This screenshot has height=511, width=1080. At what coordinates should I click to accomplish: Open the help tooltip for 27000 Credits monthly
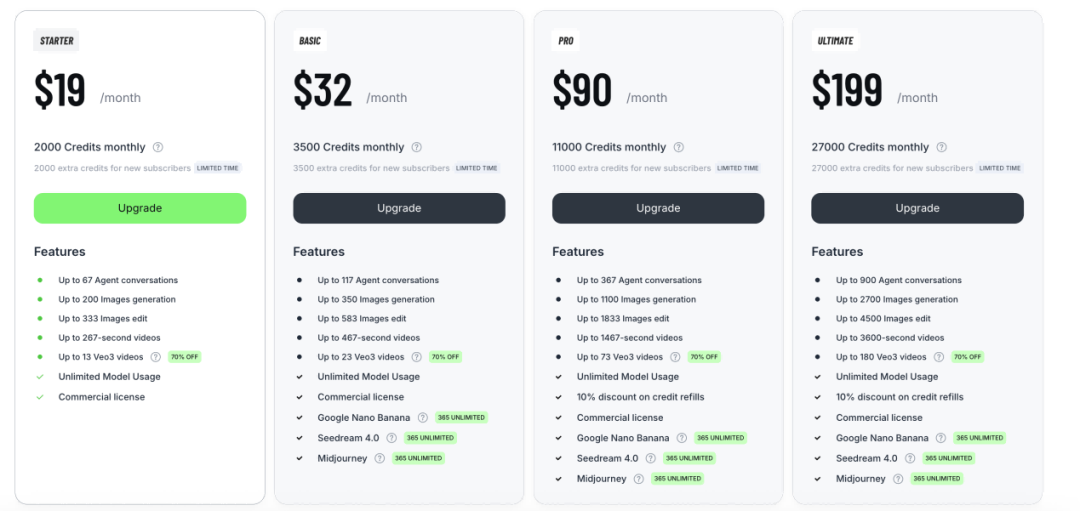tap(942, 147)
